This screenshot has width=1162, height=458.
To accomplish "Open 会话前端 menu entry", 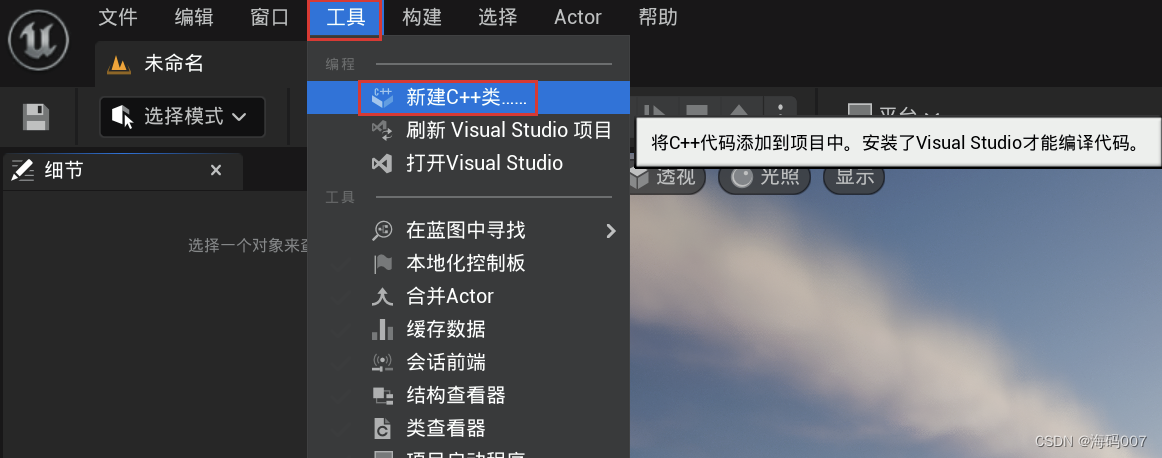I will (468, 362).
